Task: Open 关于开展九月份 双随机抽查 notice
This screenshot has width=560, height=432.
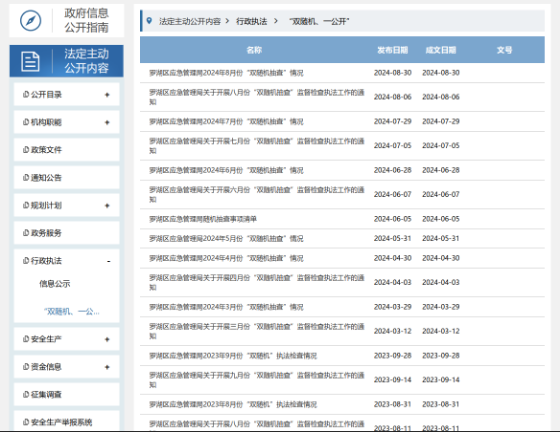Action: tap(257, 380)
